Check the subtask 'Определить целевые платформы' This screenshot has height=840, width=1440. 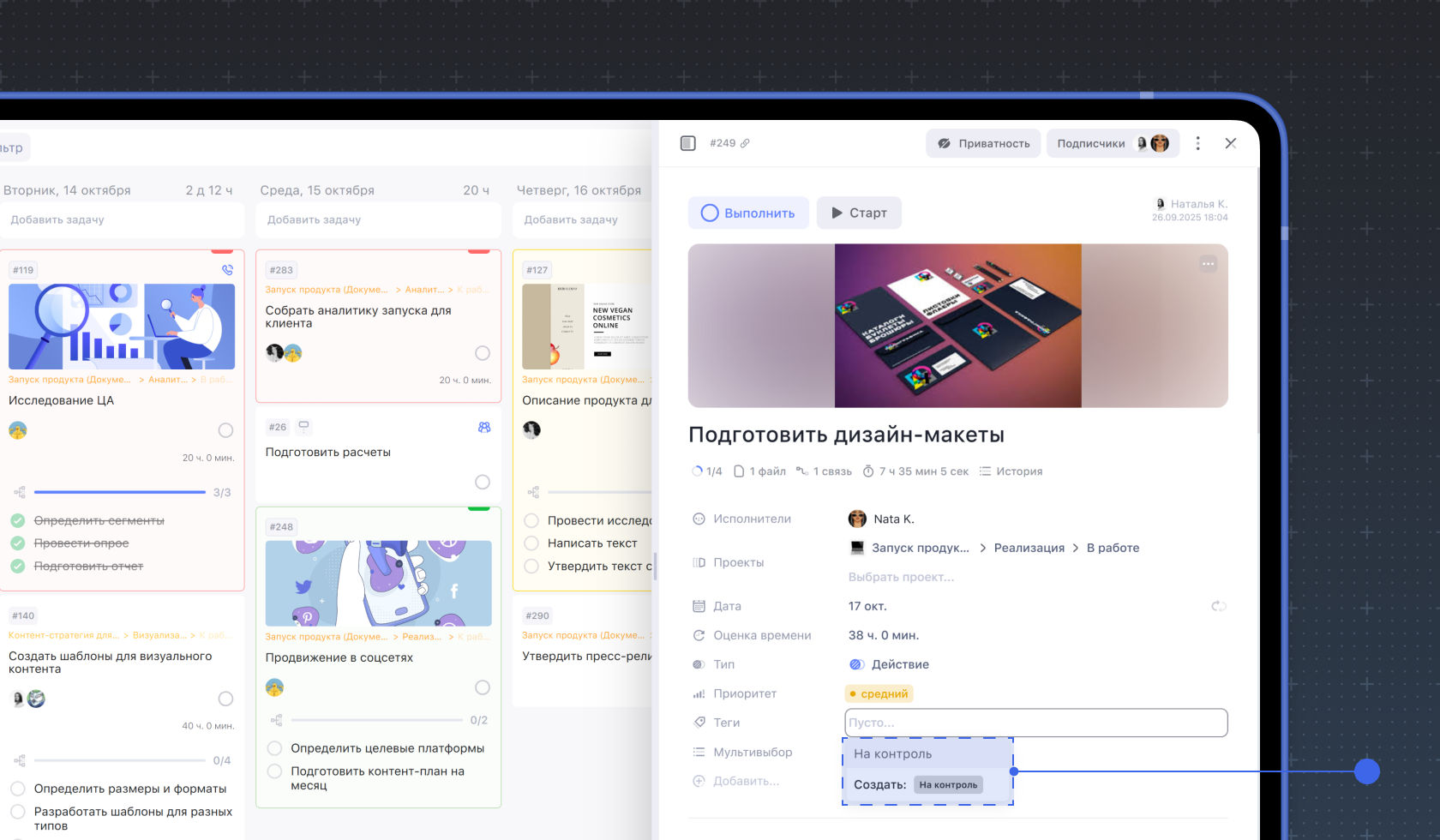pyautogui.click(x=275, y=748)
